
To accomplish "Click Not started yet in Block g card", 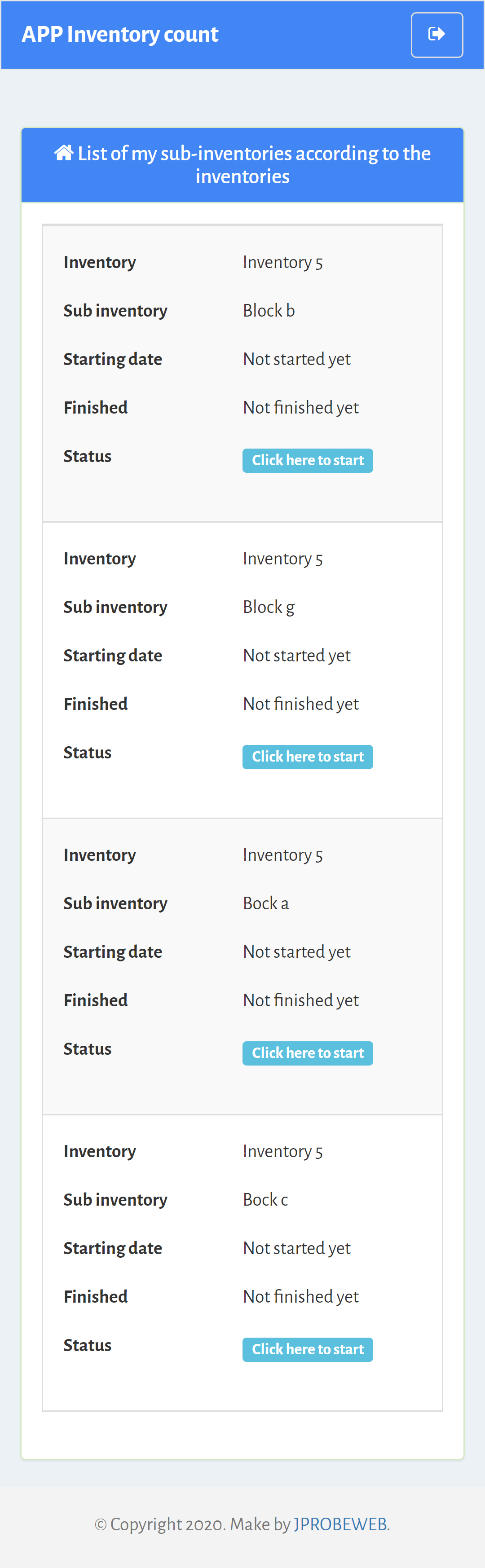I will 297,656.
